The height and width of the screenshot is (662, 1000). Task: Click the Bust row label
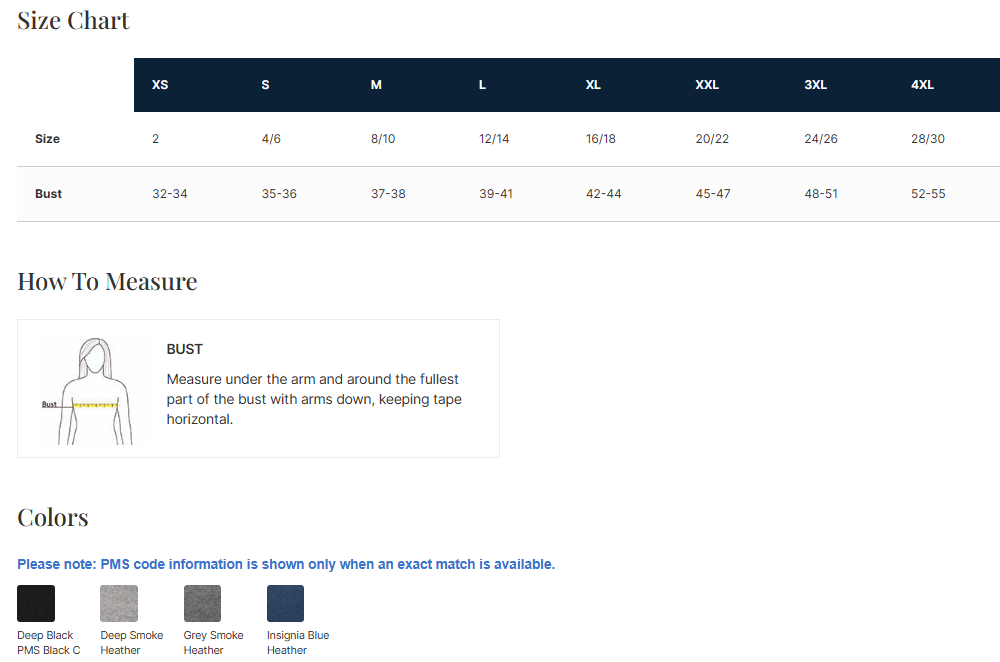pyautogui.click(x=48, y=194)
